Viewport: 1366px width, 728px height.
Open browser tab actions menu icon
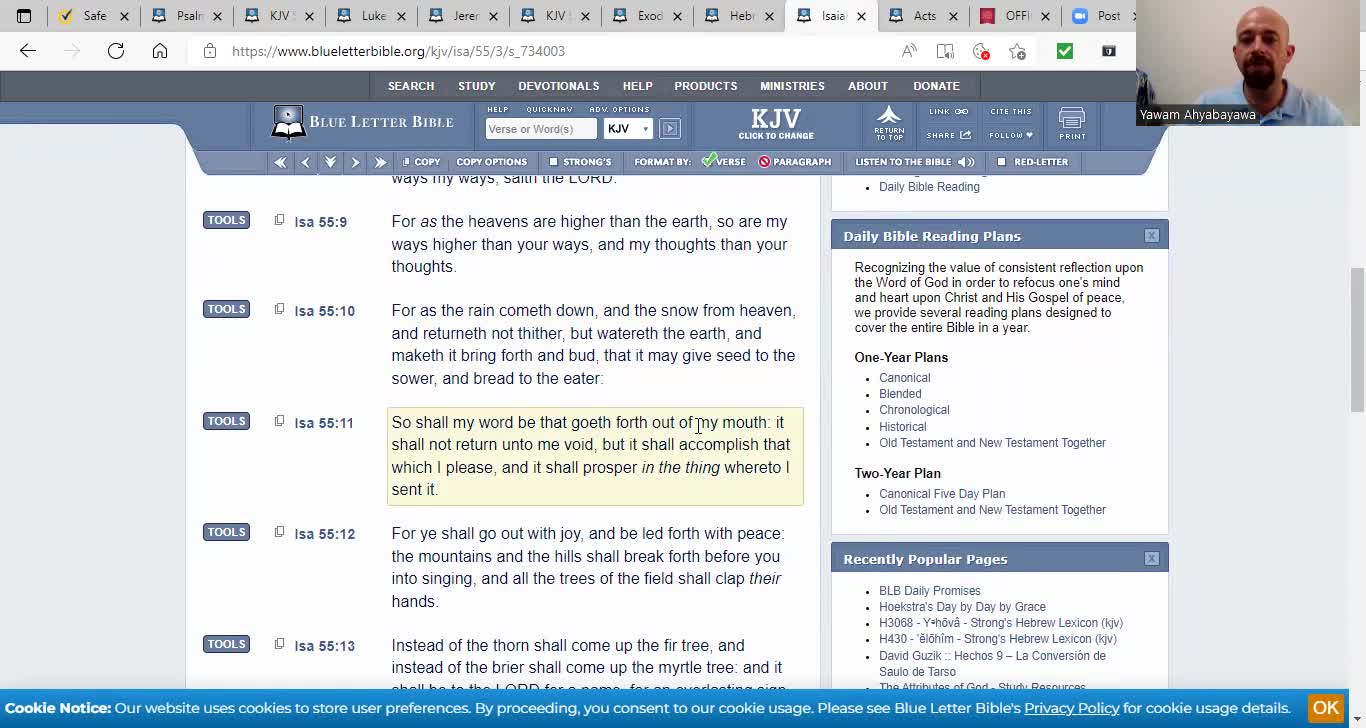24,16
